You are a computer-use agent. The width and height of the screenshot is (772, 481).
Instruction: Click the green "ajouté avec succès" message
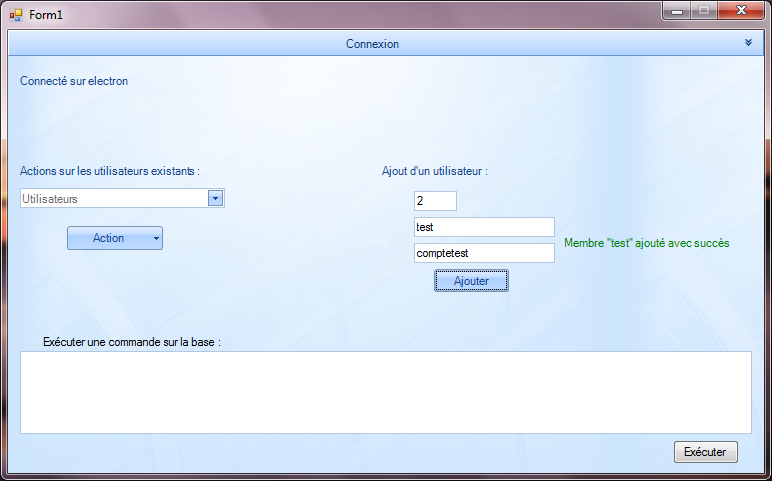coord(646,243)
